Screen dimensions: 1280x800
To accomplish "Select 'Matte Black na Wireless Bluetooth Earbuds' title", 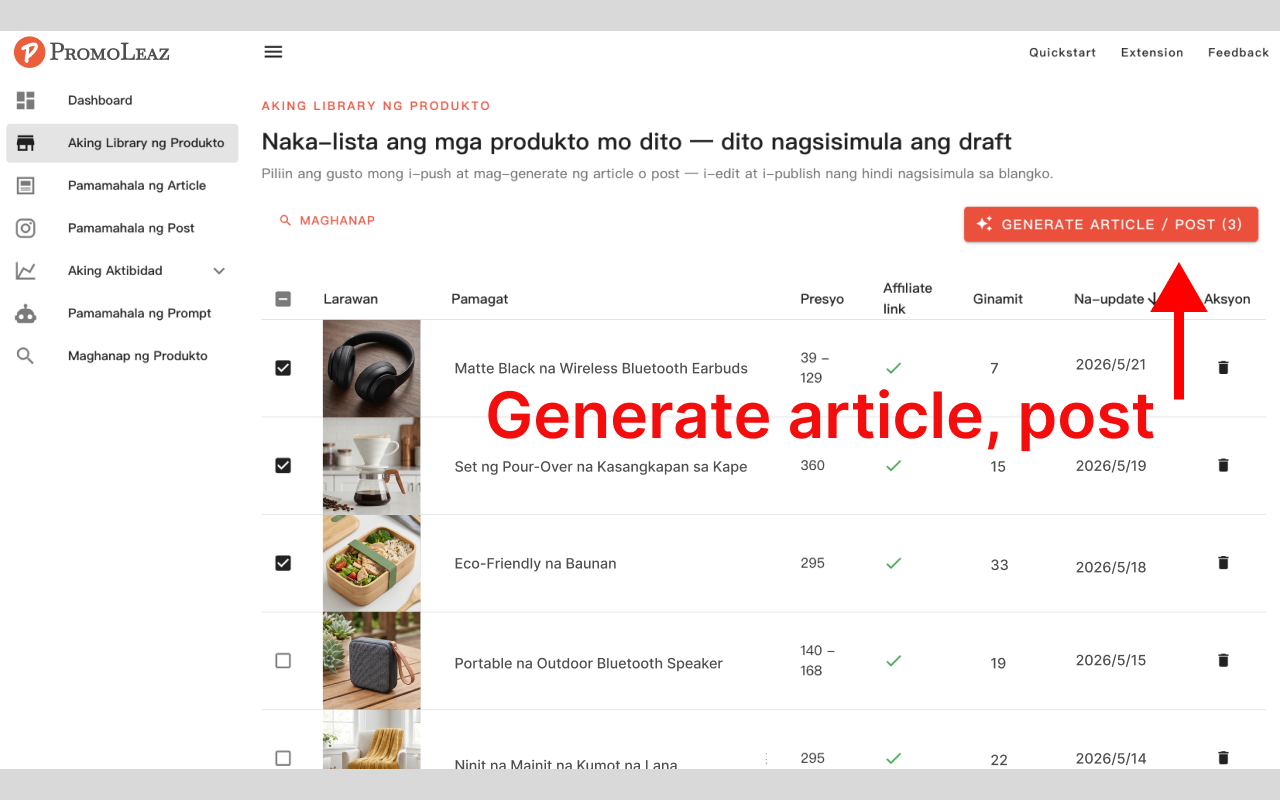I will coord(601,368).
